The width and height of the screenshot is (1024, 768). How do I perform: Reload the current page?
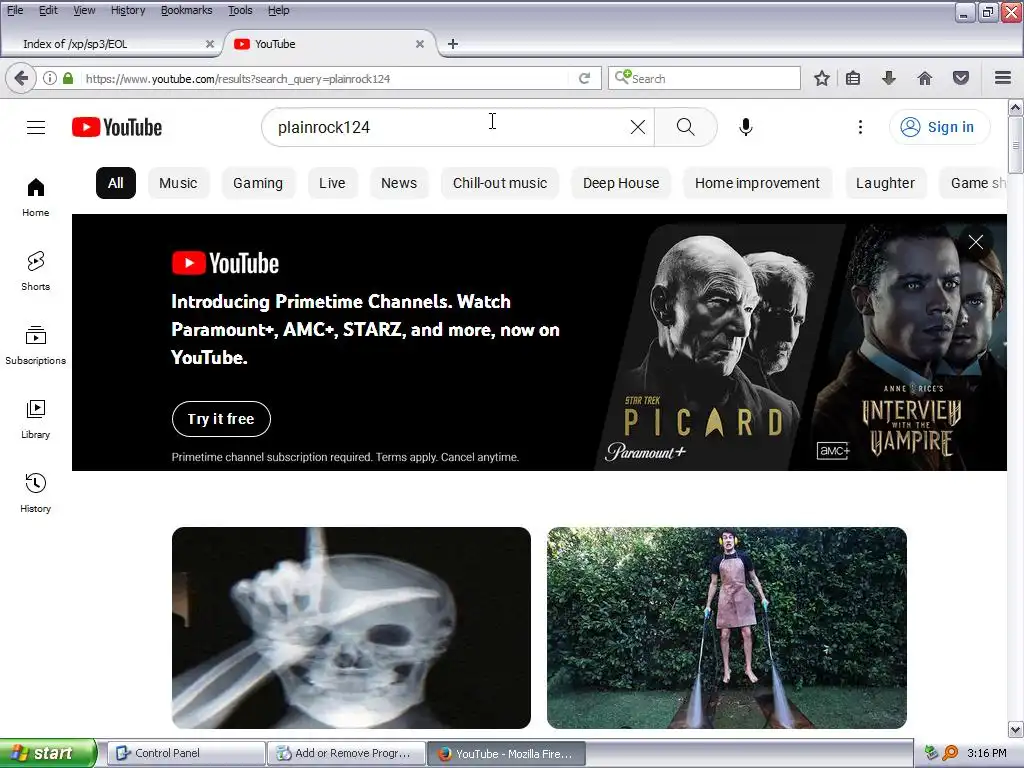click(x=584, y=78)
